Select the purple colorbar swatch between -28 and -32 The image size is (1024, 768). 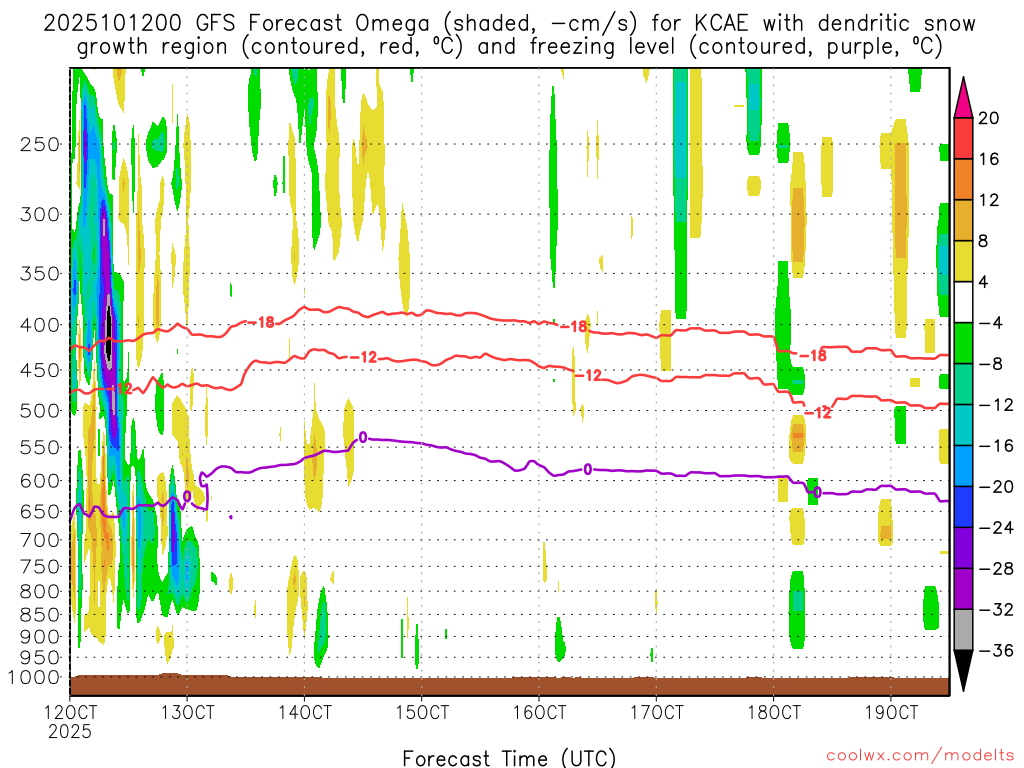click(963, 589)
